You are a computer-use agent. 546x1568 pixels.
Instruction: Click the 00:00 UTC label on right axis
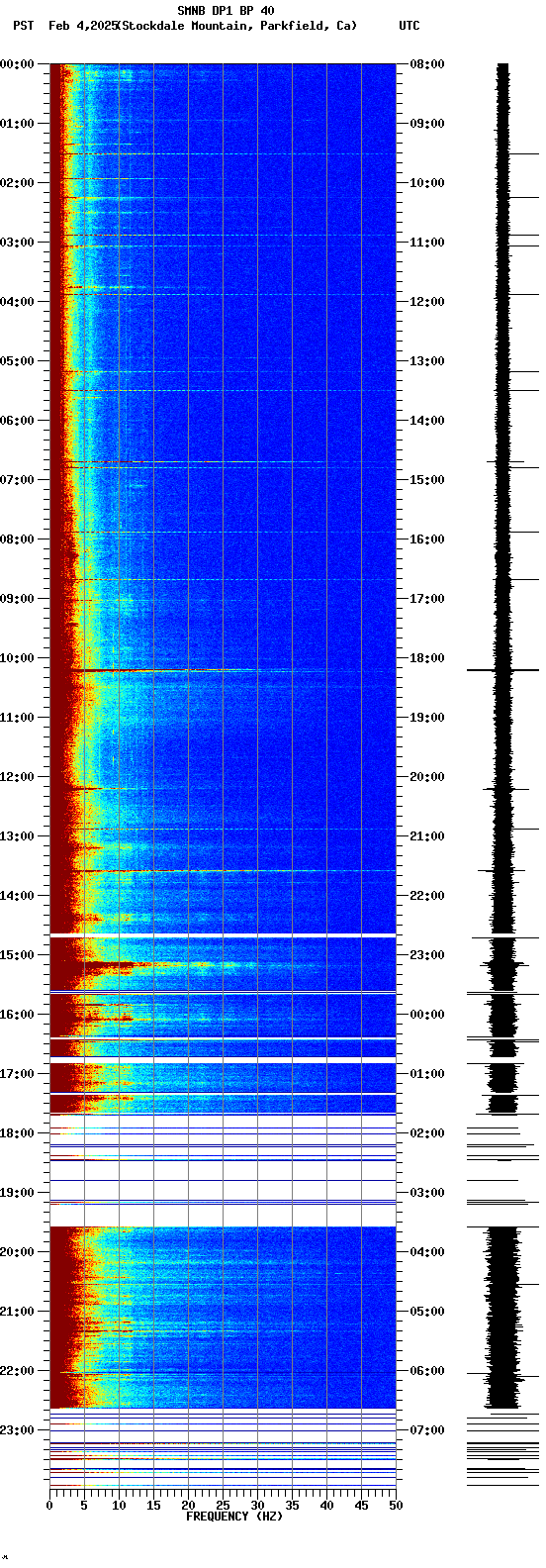click(427, 1015)
